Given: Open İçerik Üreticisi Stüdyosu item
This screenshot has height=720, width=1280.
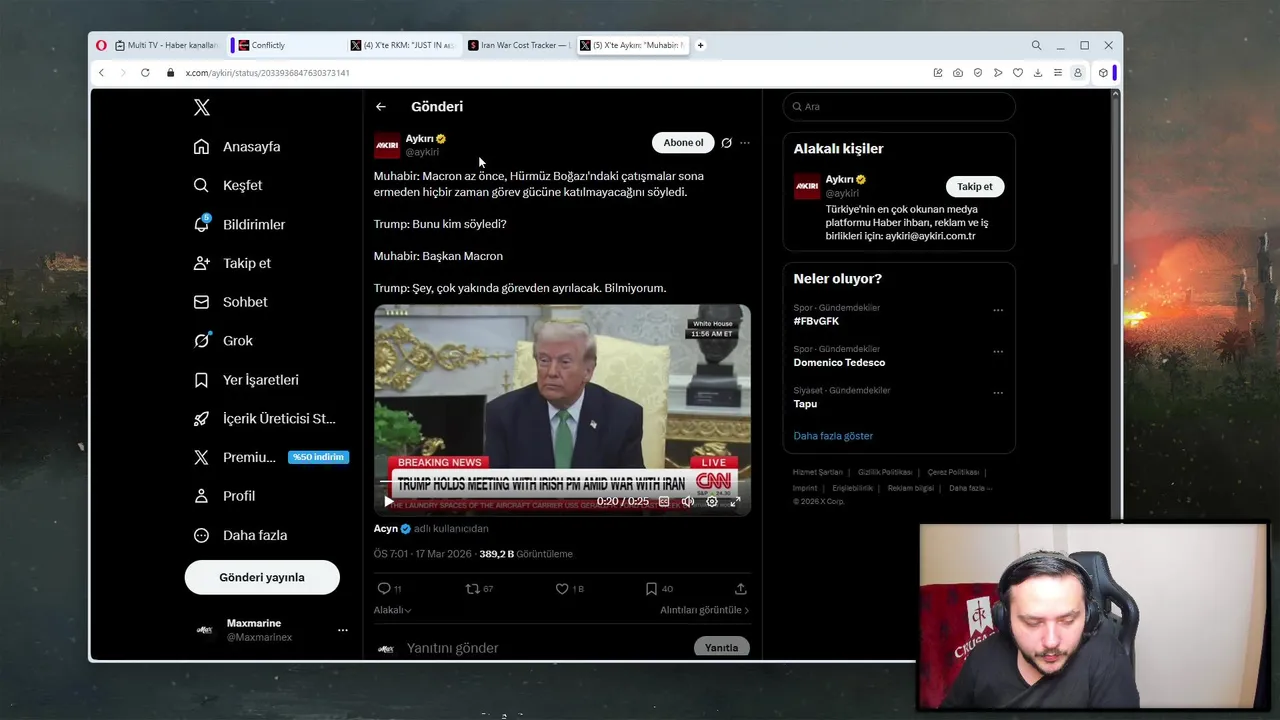Looking at the screenshot, I should (x=264, y=419).
